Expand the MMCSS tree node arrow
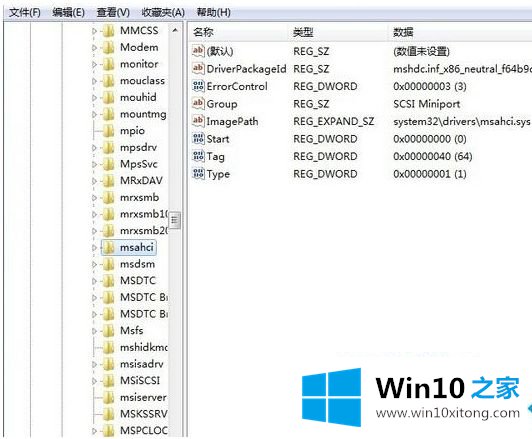 point(94,31)
